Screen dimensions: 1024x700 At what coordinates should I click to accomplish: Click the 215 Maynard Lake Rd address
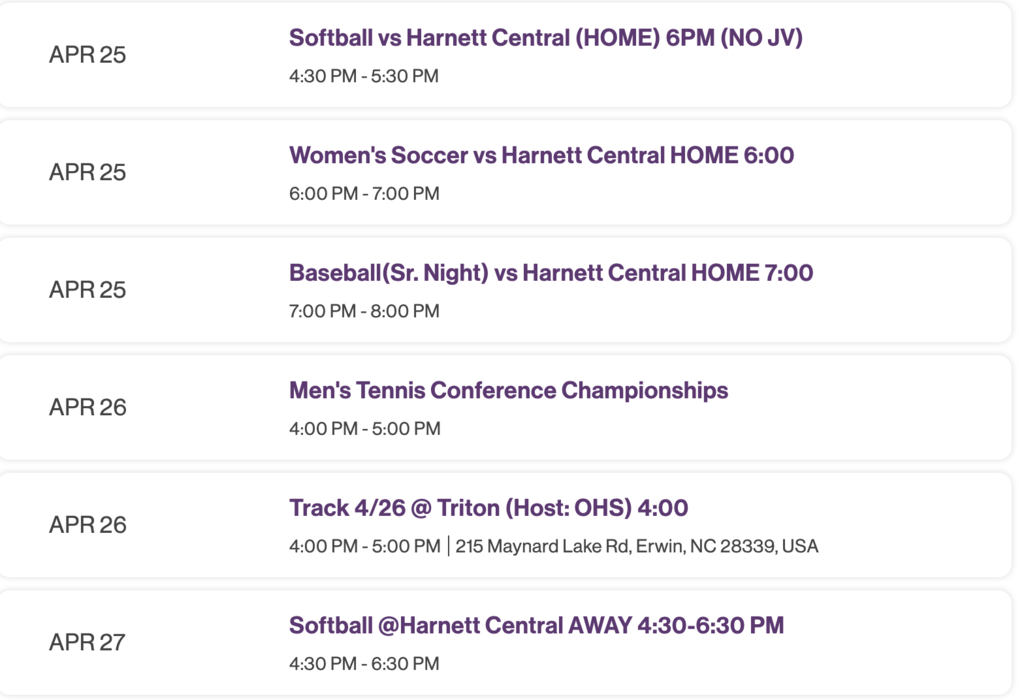pos(637,547)
